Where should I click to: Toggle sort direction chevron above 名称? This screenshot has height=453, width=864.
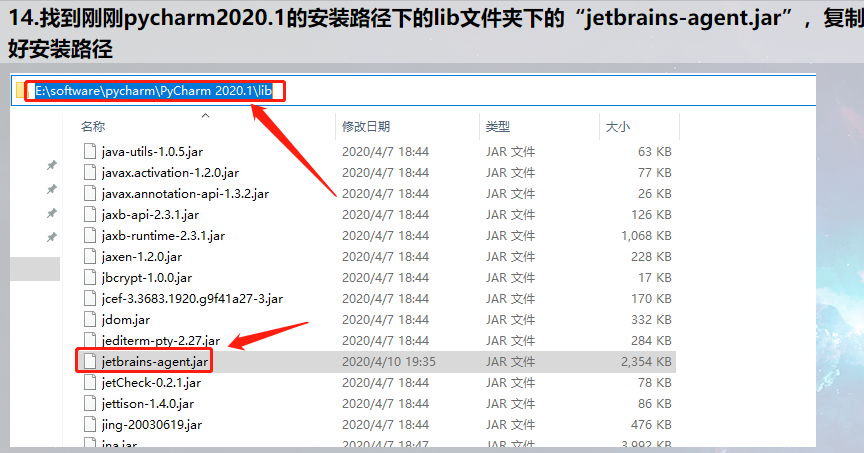(206, 115)
